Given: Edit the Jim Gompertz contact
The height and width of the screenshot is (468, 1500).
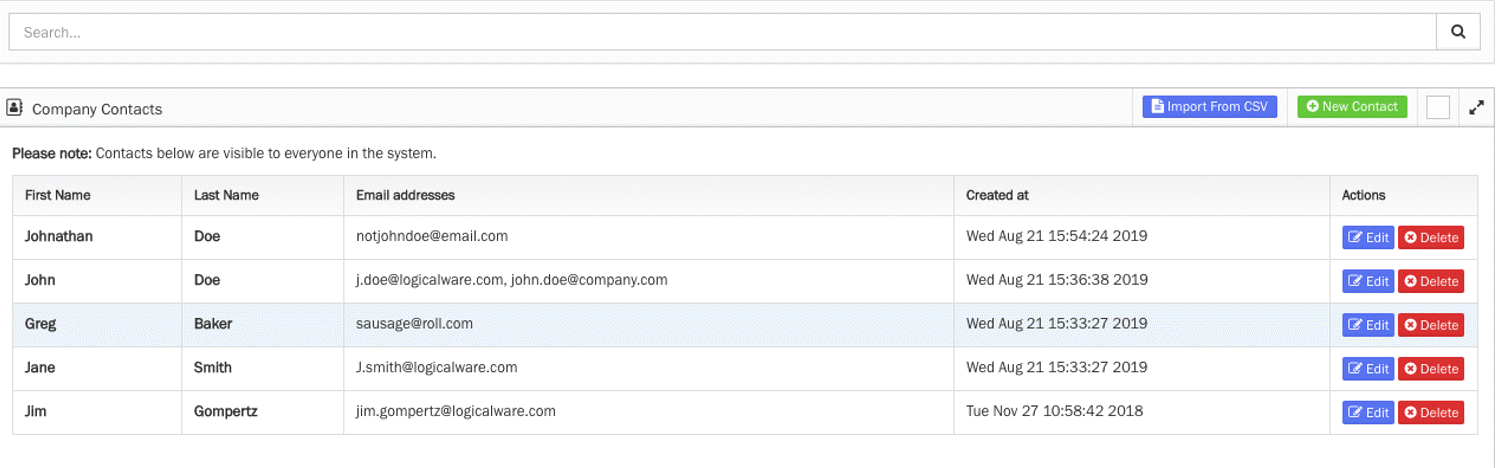Looking at the screenshot, I should click(x=1367, y=413).
